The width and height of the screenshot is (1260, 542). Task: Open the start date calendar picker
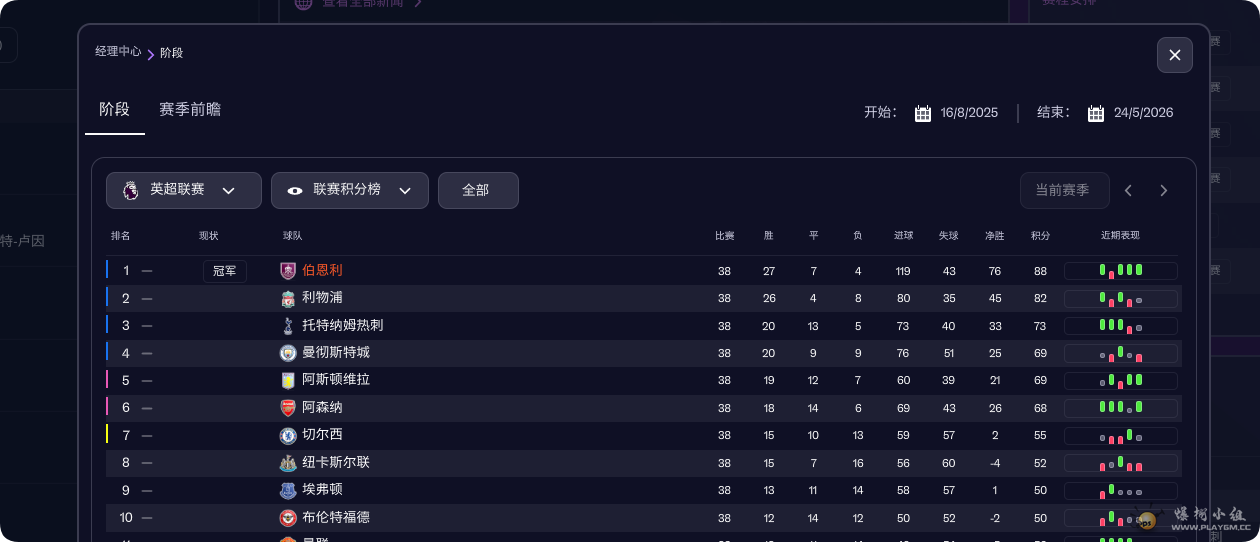[923, 113]
